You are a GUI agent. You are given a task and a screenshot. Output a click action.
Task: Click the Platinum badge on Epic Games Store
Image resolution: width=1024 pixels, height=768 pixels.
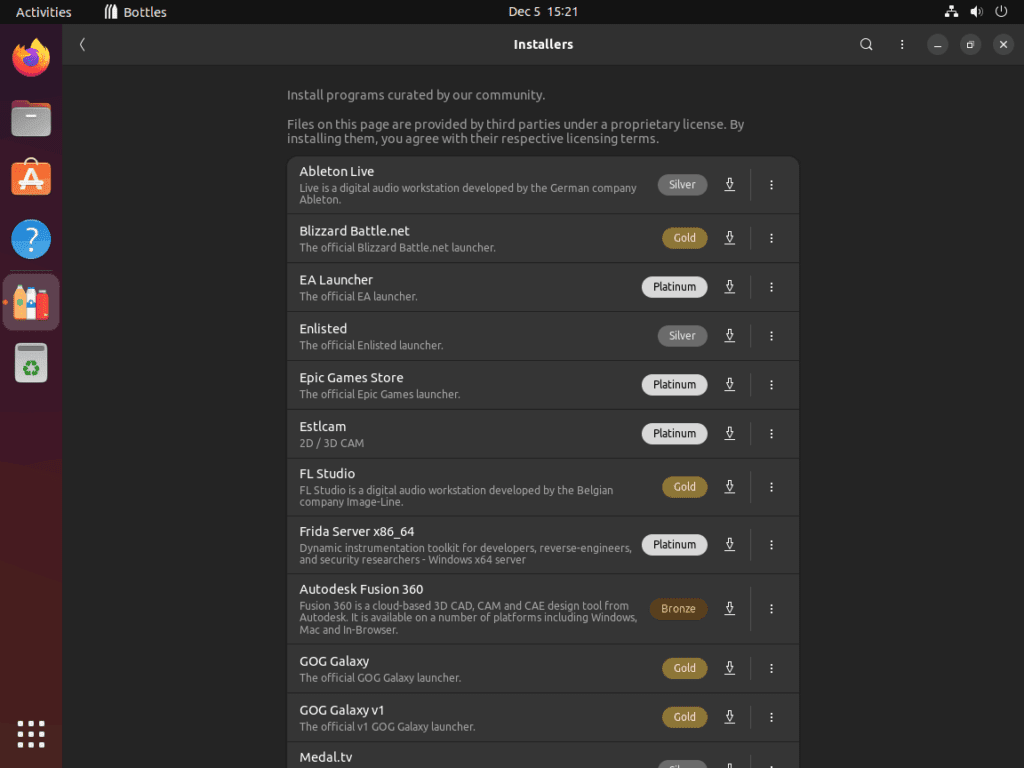[x=674, y=385]
